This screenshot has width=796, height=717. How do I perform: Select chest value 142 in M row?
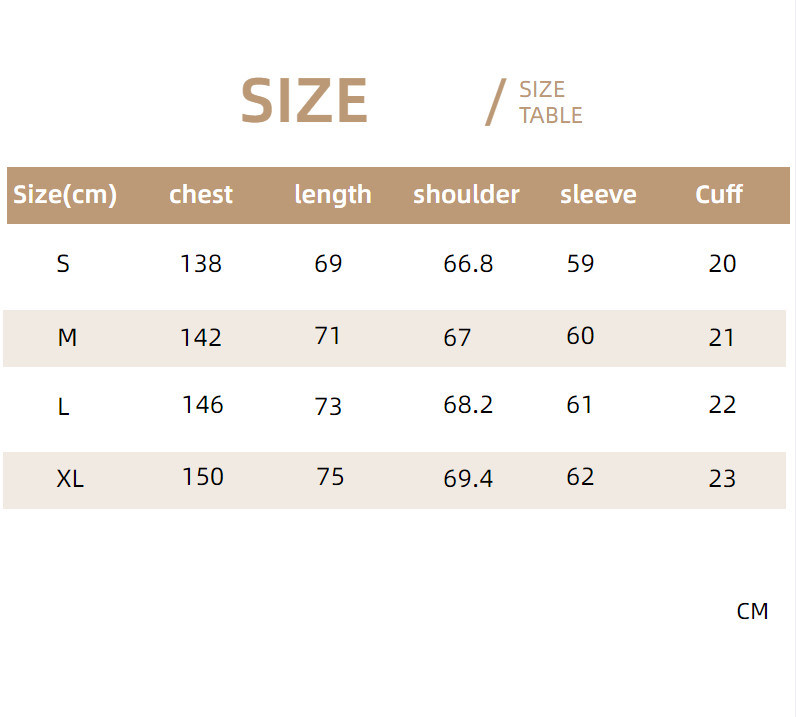(x=201, y=338)
